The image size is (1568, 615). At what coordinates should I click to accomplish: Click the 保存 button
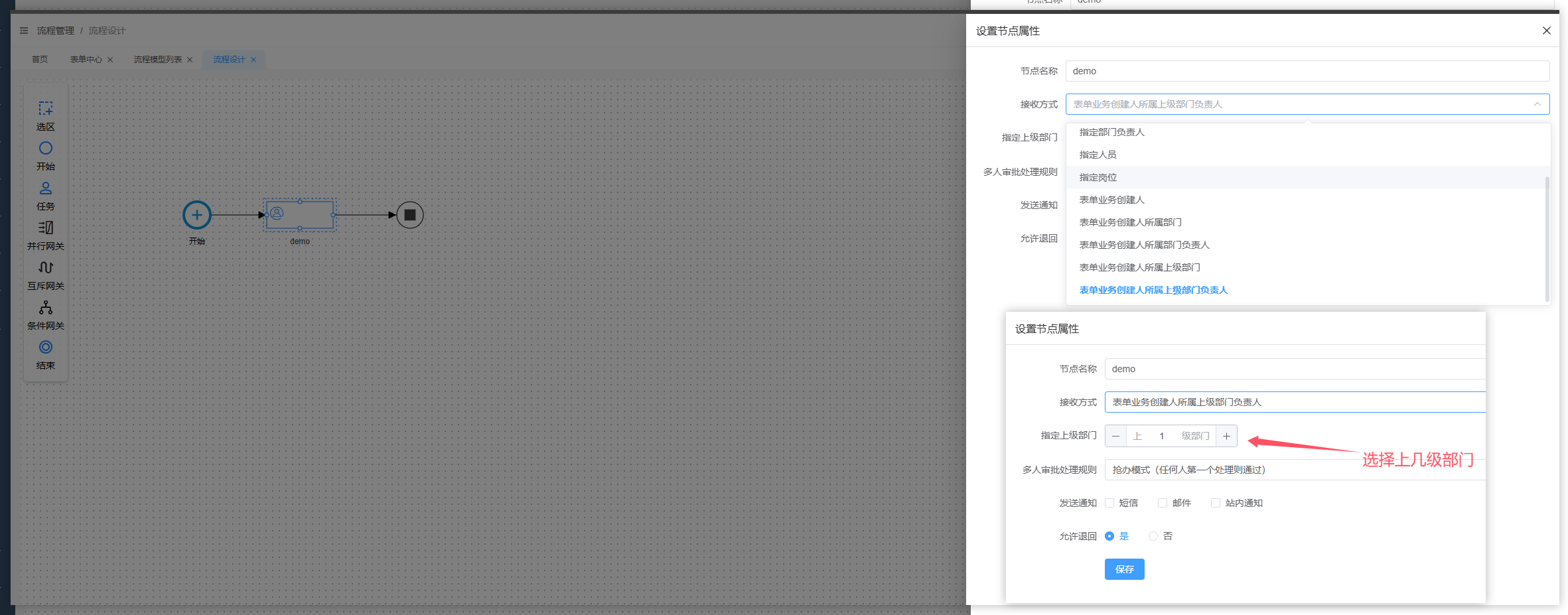(1124, 569)
